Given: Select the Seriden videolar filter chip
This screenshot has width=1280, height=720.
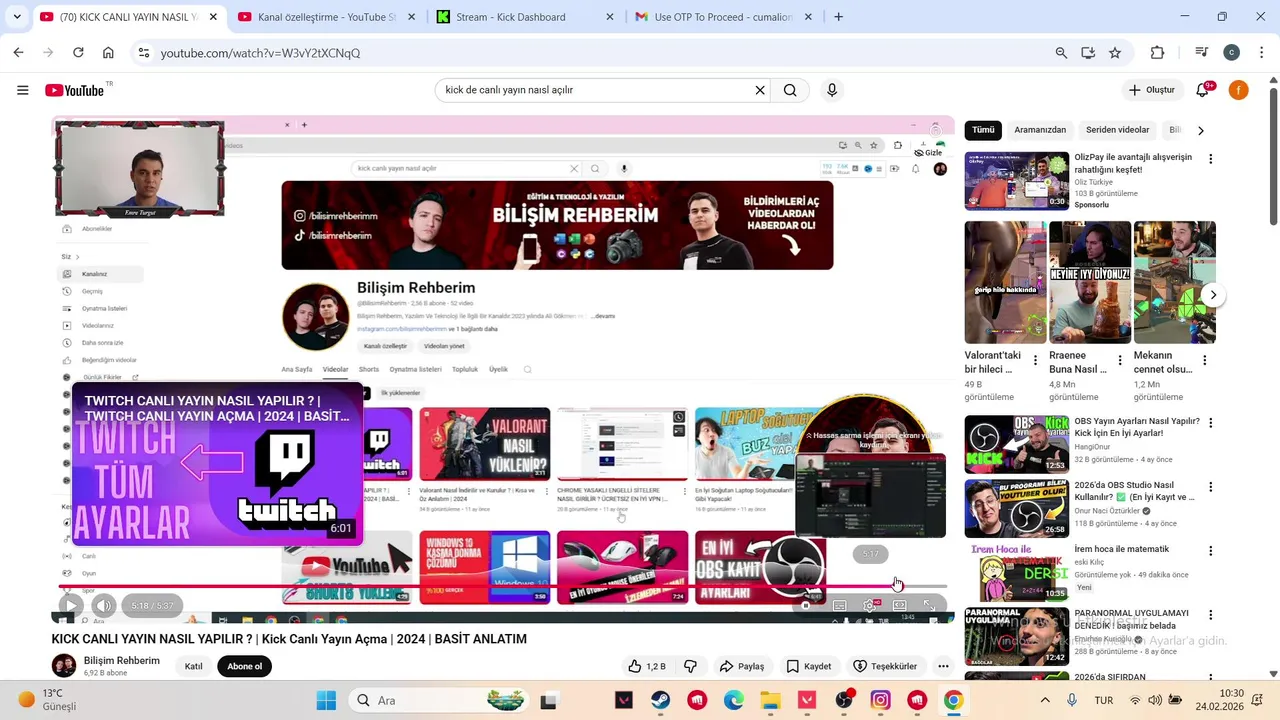Looking at the screenshot, I should coord(1118,130).
